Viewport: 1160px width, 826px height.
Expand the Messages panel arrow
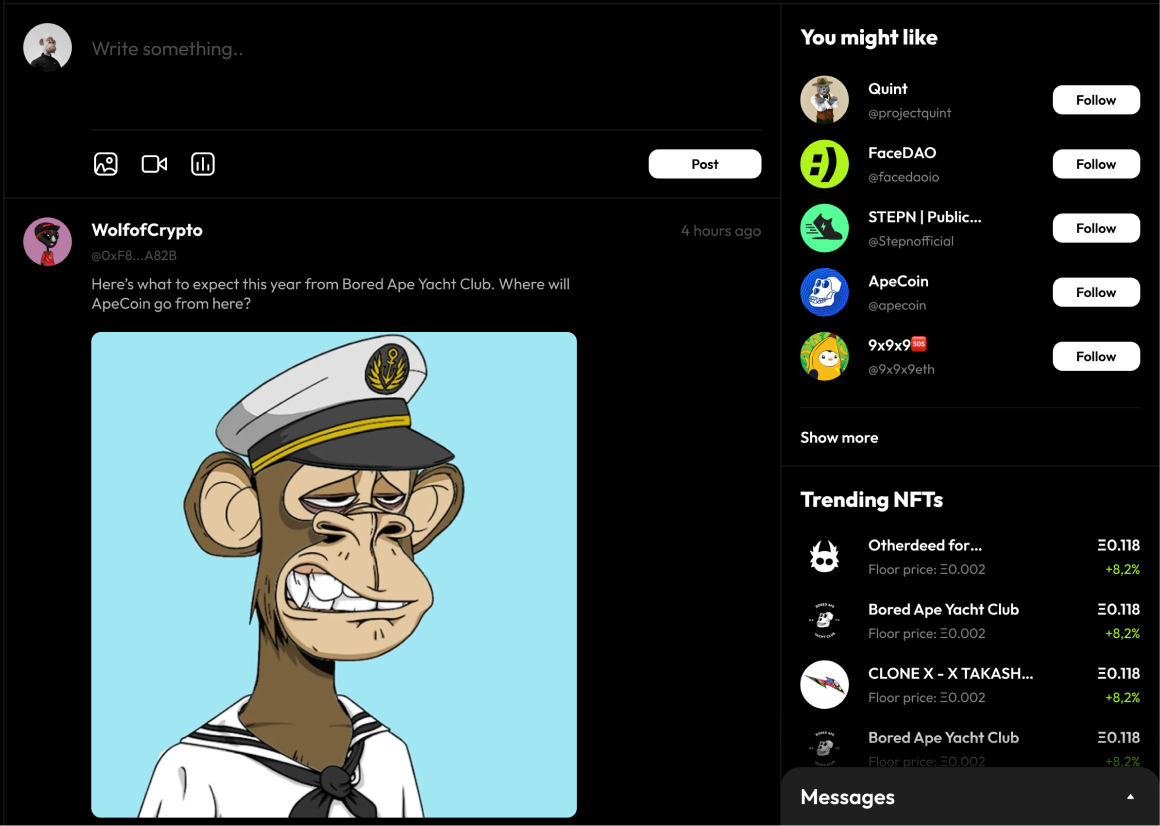1130,797
